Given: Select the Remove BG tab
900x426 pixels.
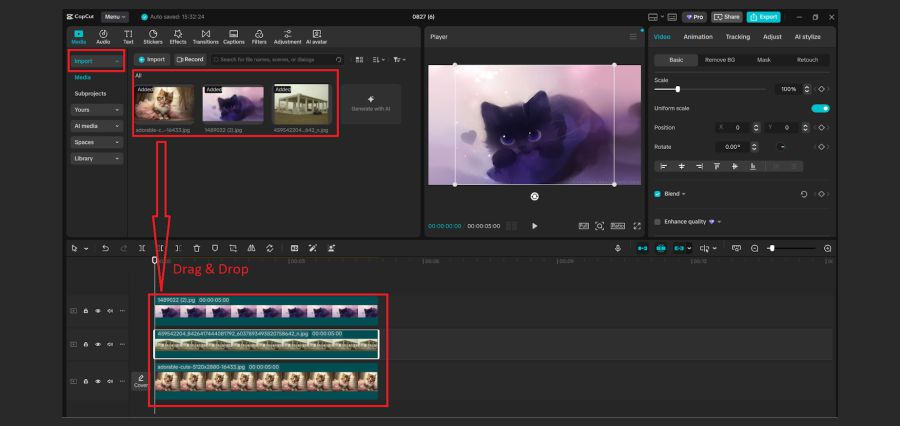Looking at the screenshot, I should pos(720,60).
